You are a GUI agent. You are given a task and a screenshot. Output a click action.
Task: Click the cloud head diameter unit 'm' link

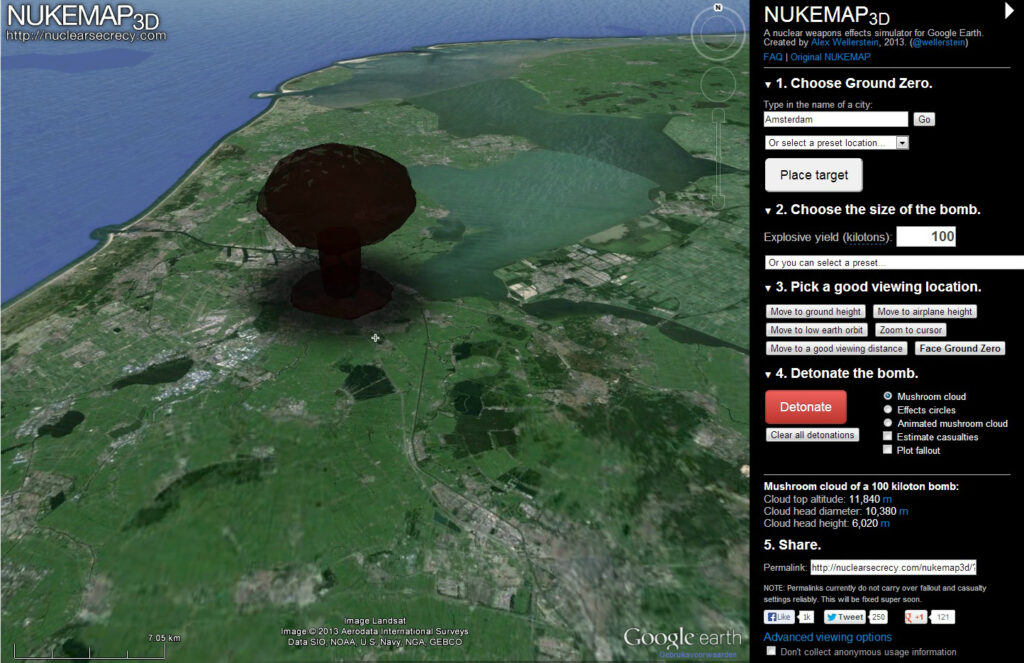coord(903,511)
